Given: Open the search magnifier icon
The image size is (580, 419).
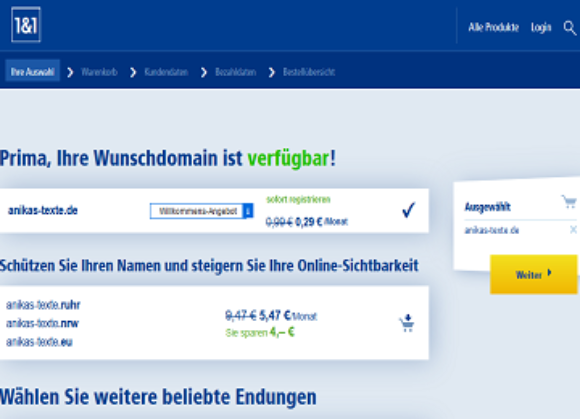Looking at the screenshot, I should click(570, 28).
